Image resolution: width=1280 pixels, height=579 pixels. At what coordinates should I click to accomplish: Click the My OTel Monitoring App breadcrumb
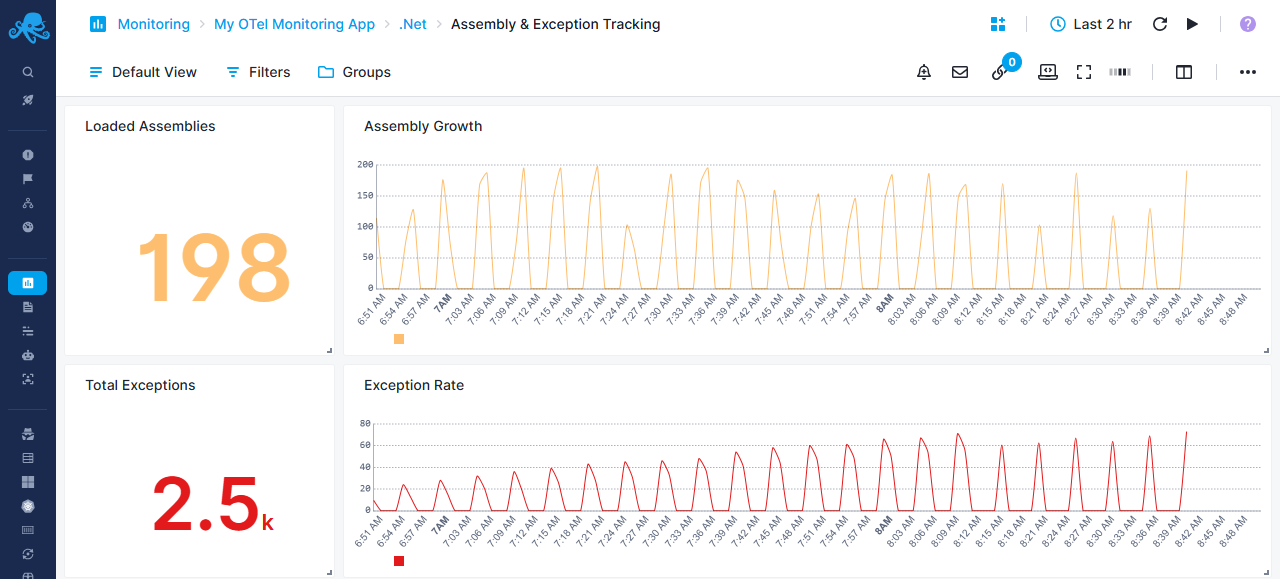[294, 23]
